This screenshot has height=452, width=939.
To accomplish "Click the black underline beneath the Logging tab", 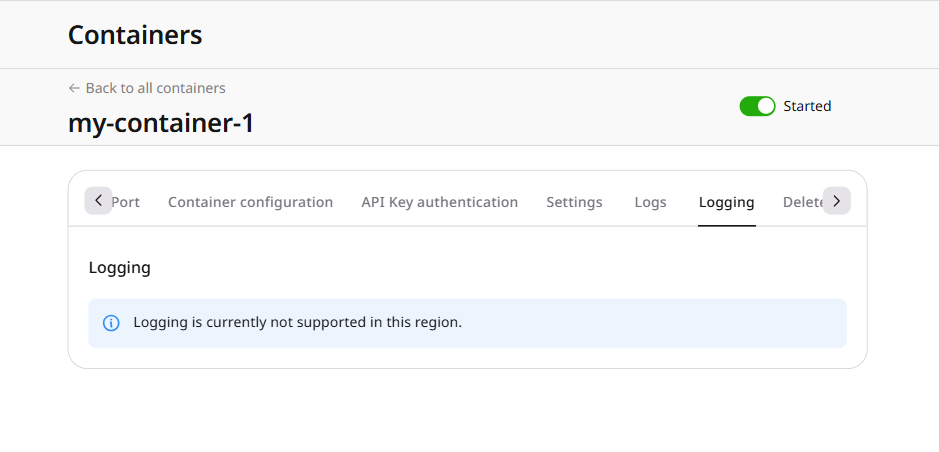I will click(x=726, y=225).
